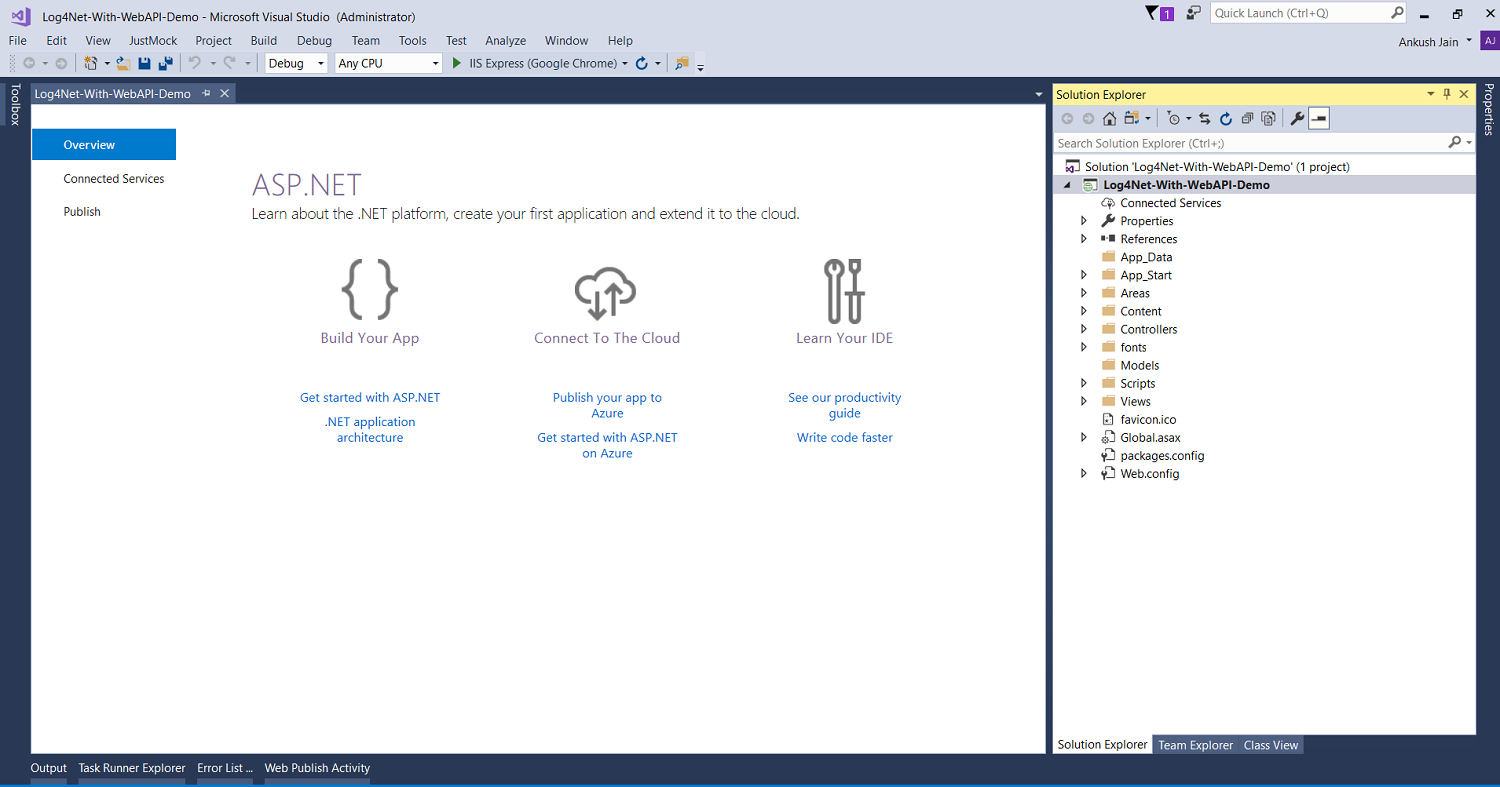Open the Web Publish Activity tab

[317, 768]
